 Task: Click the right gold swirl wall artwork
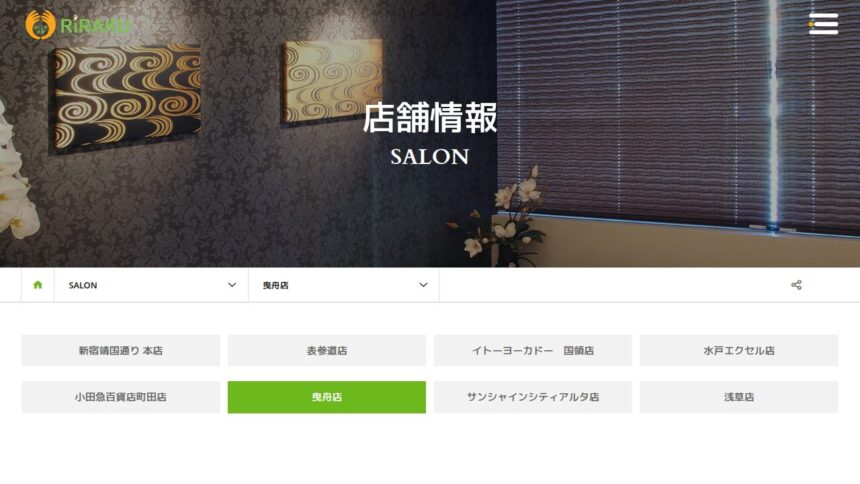pyautogui.click(x=332, y=81)
